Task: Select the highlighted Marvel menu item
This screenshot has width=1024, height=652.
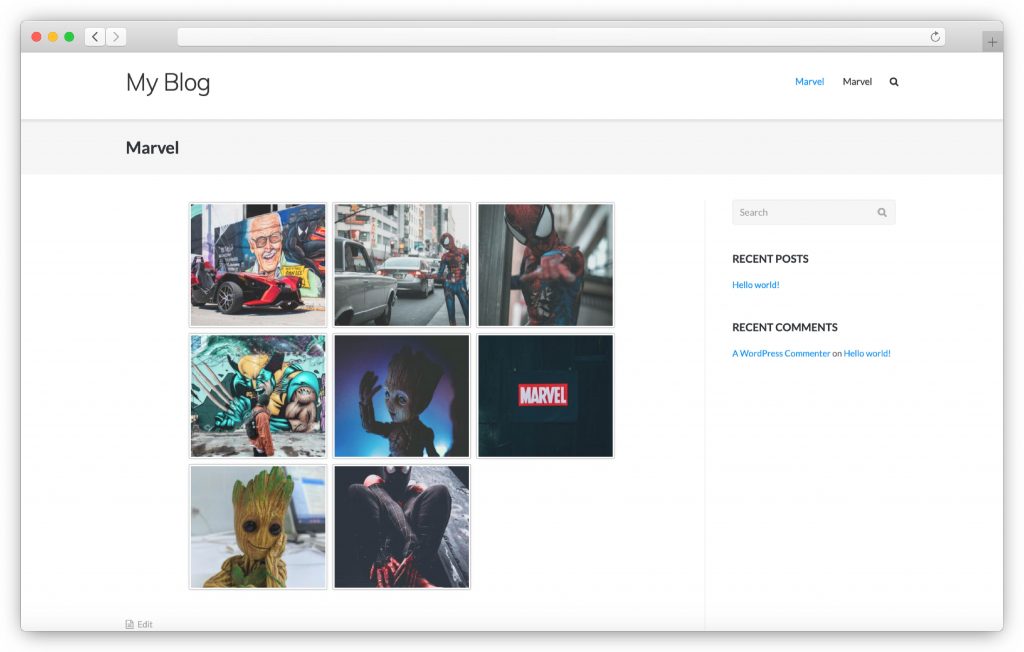Action: (809, 81)
